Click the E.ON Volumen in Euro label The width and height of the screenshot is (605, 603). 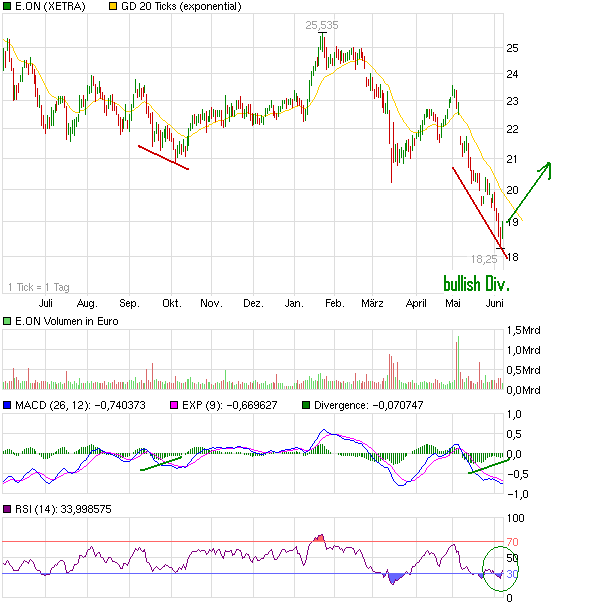[67, 321]
